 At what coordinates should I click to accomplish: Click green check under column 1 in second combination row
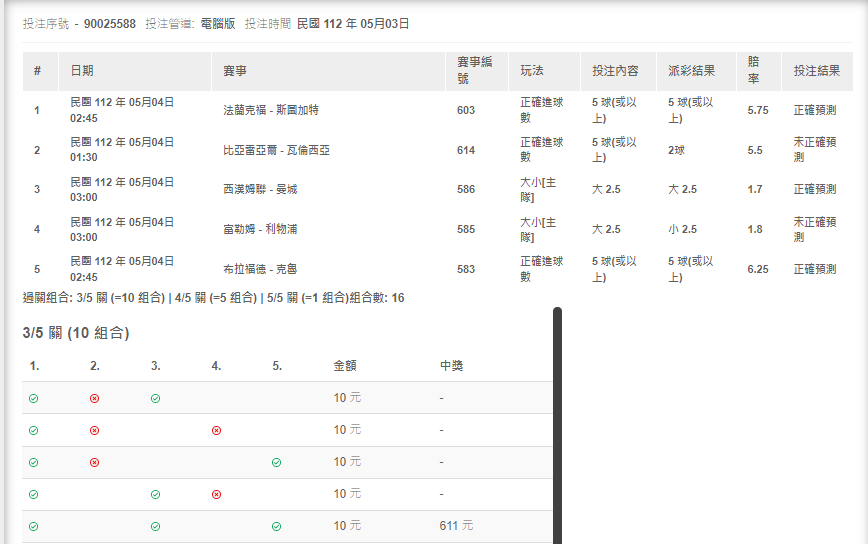coord(33,430)
